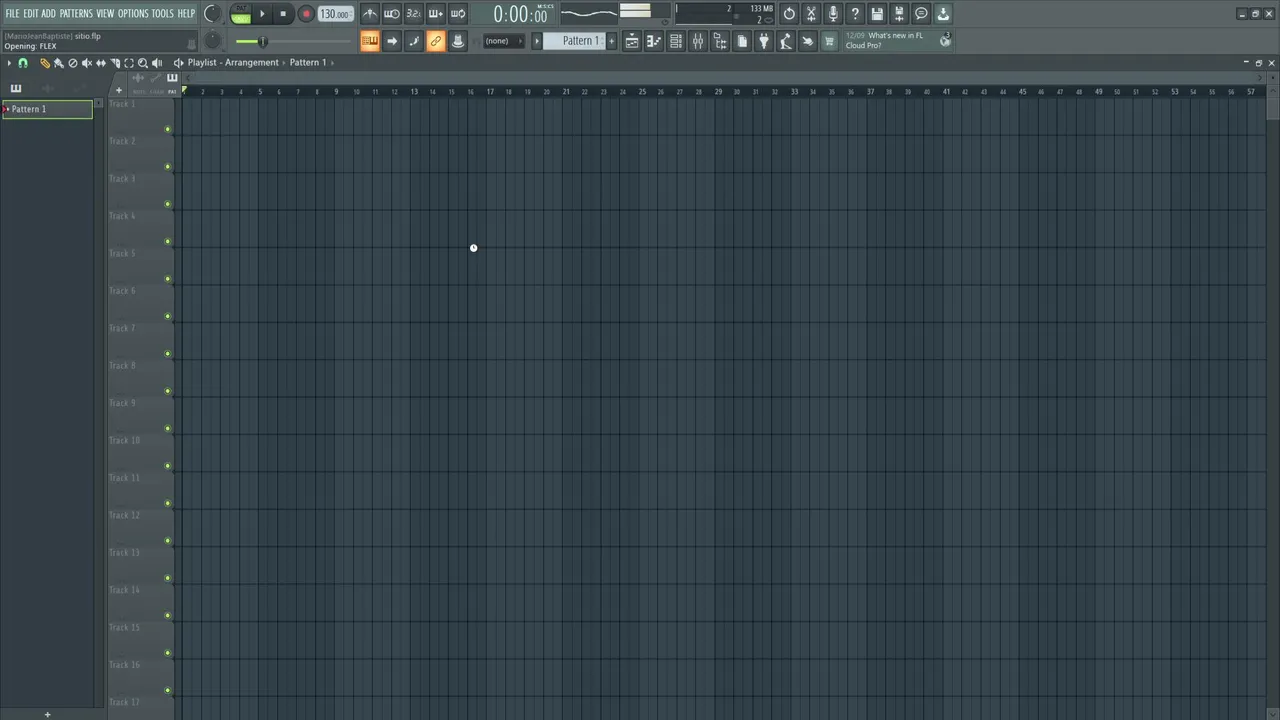
Task: Open the Channel rack view
Action: click(676, 41)
